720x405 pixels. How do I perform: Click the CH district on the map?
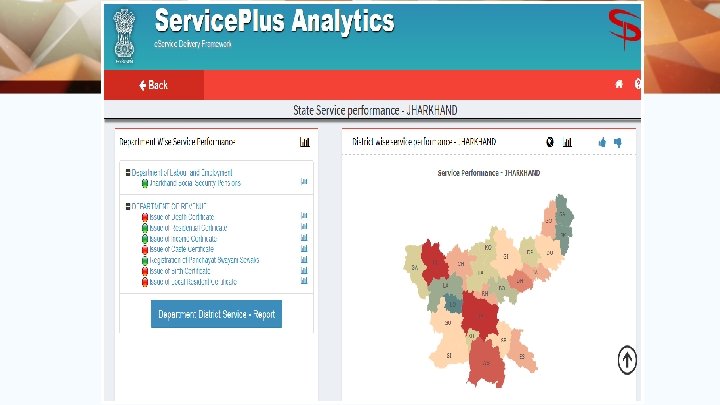[x=461, y=264]
